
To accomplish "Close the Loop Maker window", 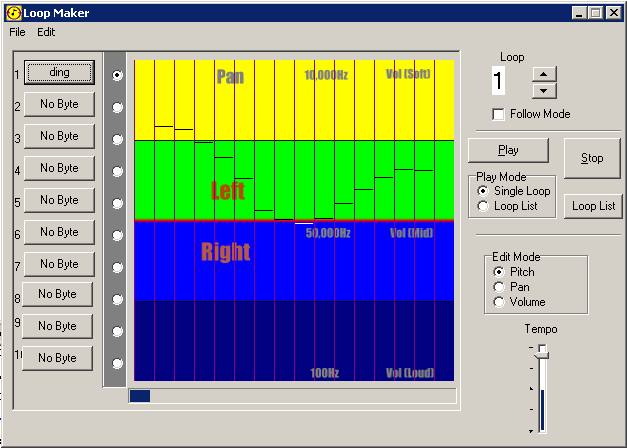I will click(613, 13).
